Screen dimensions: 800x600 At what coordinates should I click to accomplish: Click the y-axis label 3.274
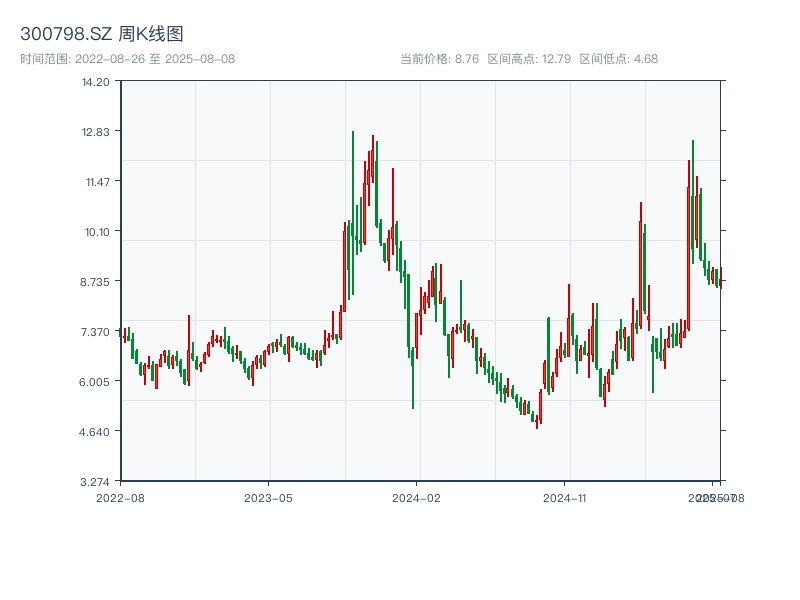(94, 482)
